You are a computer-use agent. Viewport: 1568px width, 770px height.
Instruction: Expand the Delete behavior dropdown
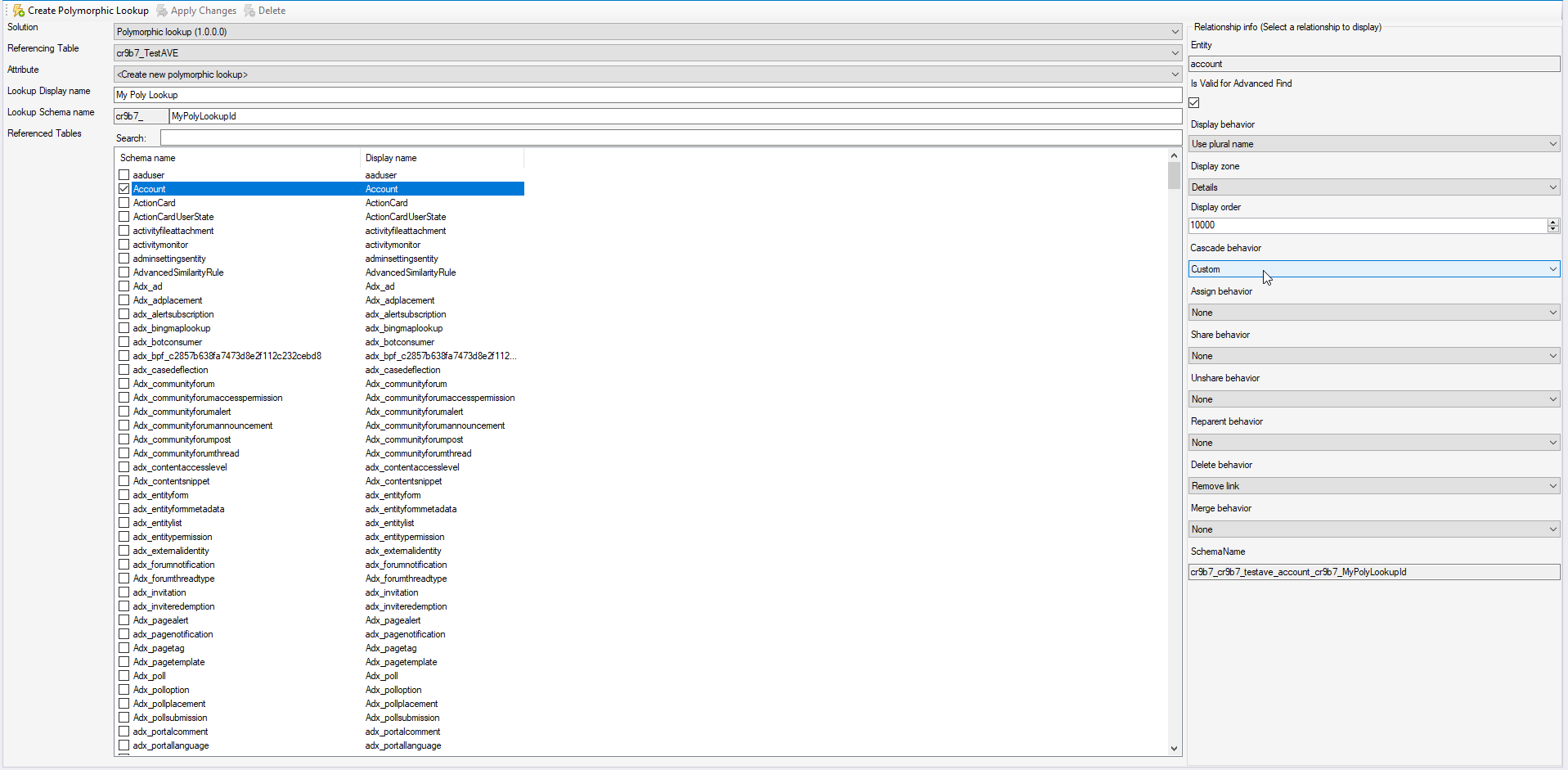tap(1373, 486)
